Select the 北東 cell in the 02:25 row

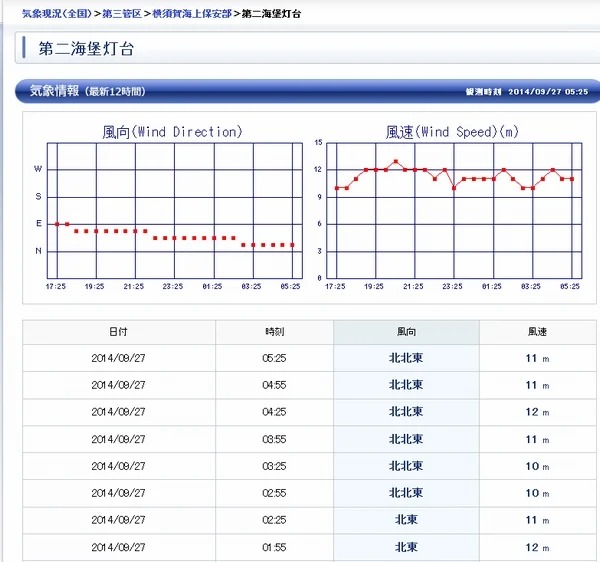pyautogui.click(x=406, y=520)
